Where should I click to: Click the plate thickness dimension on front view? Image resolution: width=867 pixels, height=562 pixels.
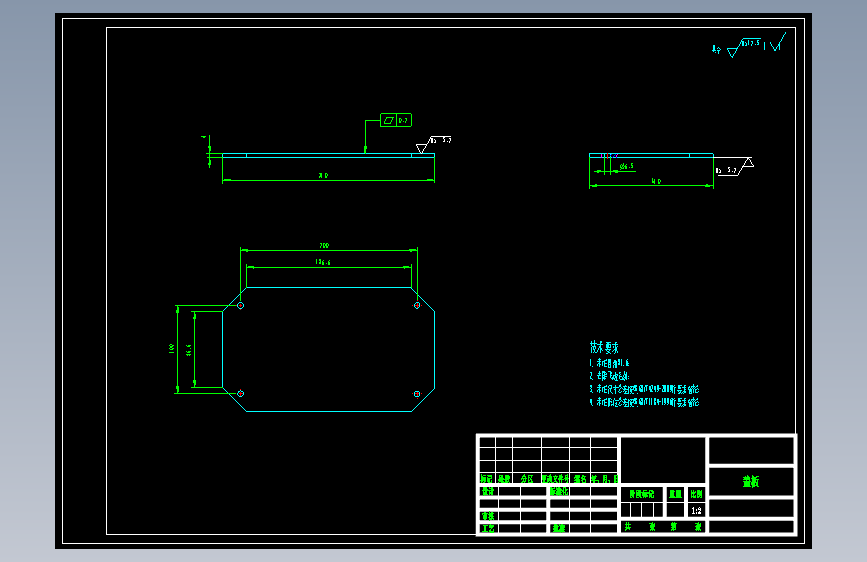coord(204,137)
